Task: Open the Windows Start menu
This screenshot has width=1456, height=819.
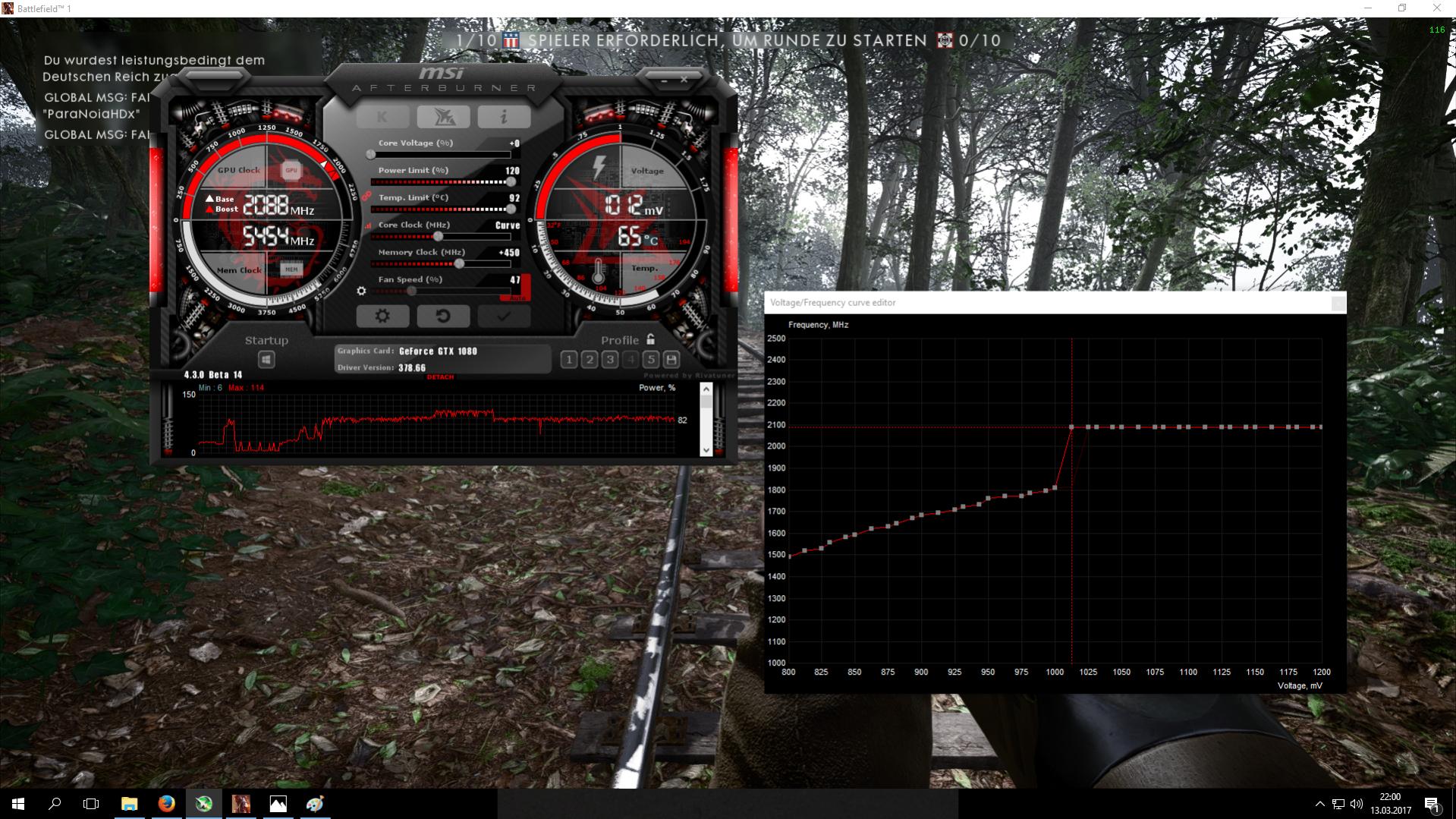Action: coord(18,804)
